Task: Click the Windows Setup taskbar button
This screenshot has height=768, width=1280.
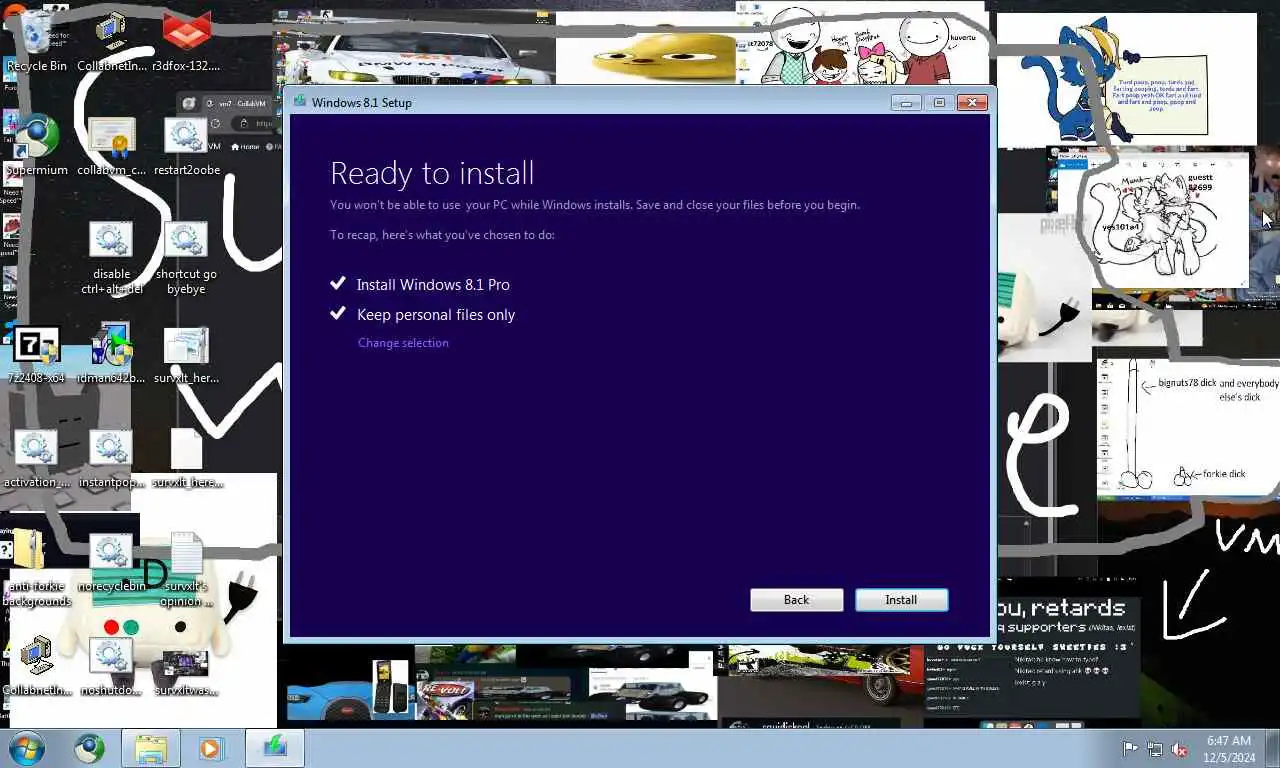Action: (274, 748)
